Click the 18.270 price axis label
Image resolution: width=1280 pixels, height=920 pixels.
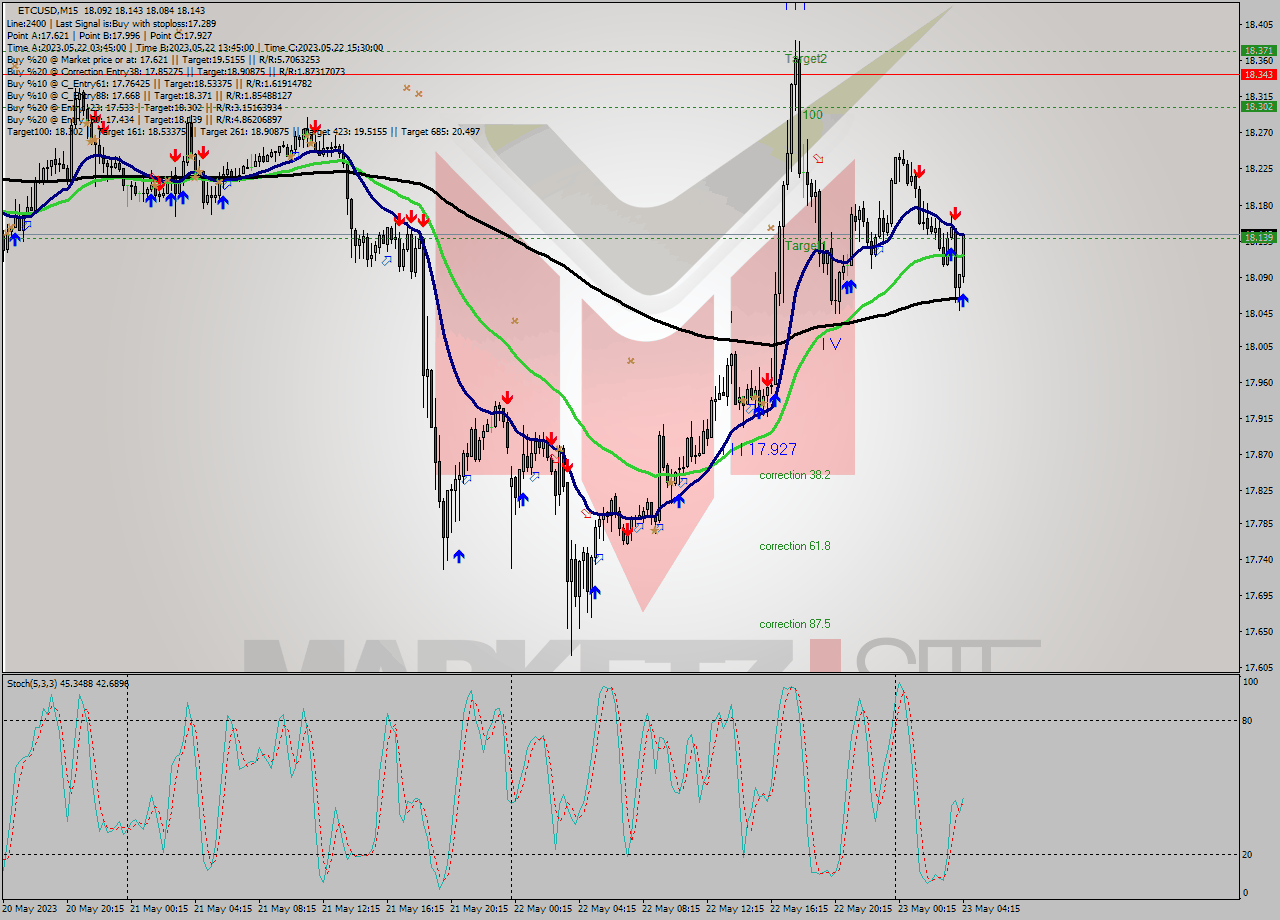pyautogui.click(x=1257, y=132)
